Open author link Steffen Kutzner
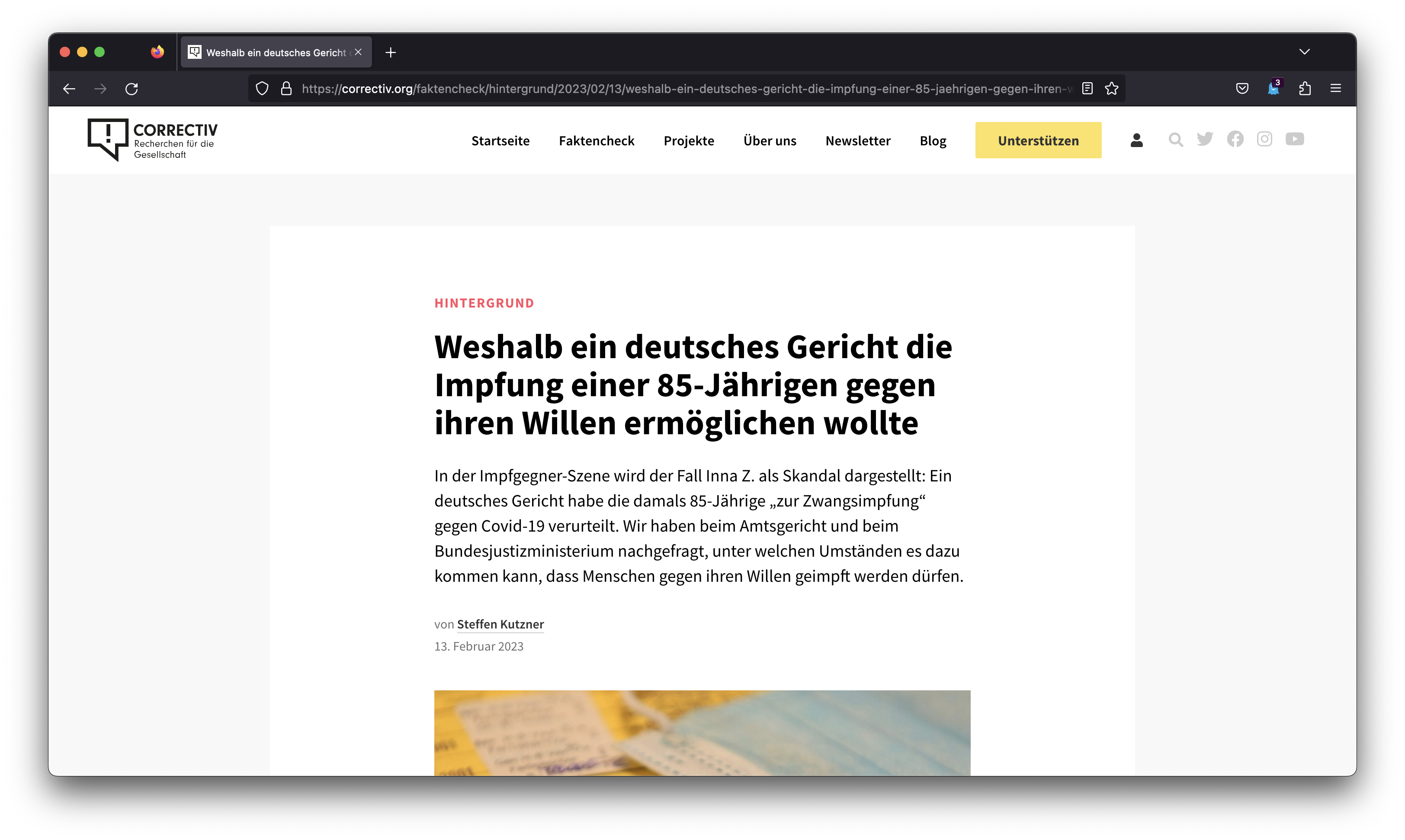This screenshot has height=840, width=1405. click(500, 624)
